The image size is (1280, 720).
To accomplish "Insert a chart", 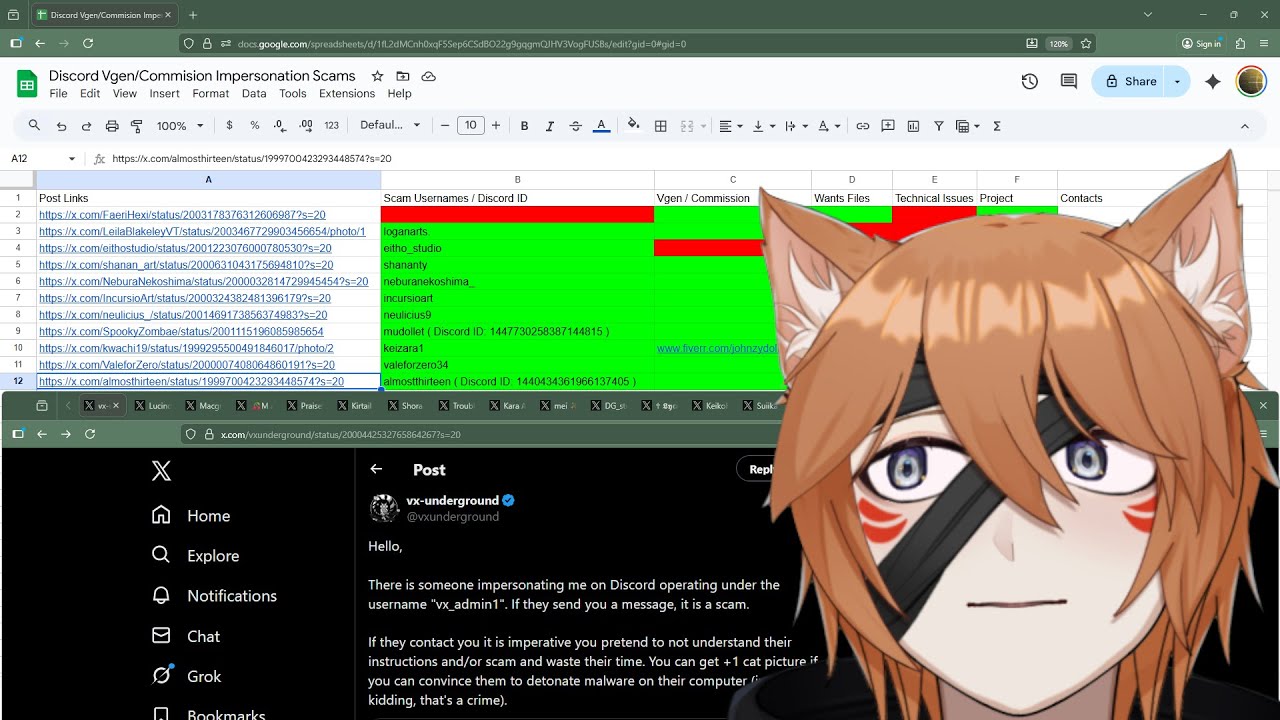I will pyautogui.click(x=913, y=126).
